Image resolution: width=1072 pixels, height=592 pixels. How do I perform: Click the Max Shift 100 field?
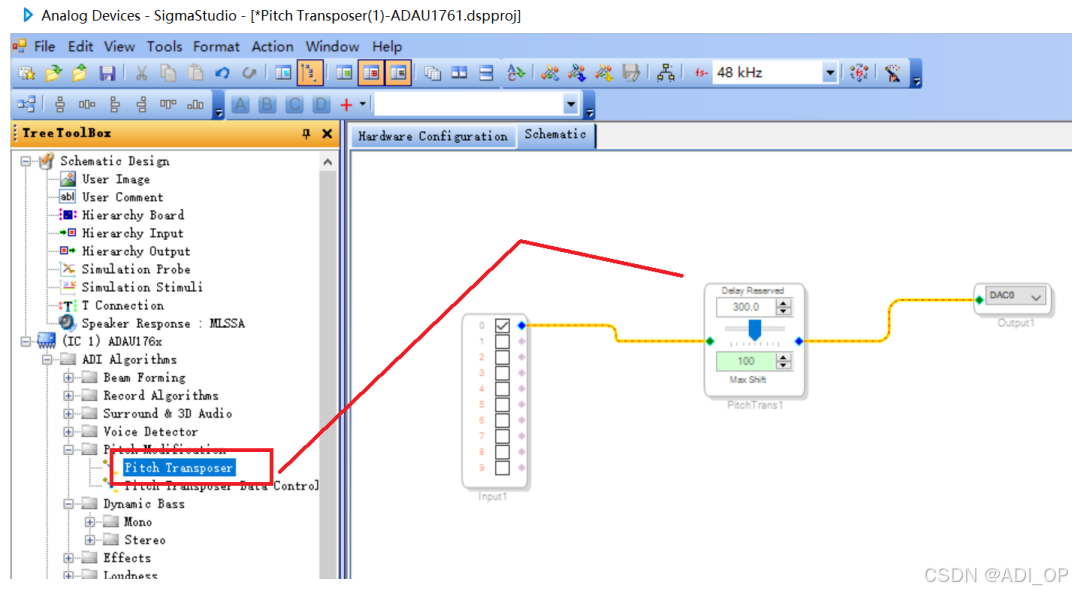point(746,361)
